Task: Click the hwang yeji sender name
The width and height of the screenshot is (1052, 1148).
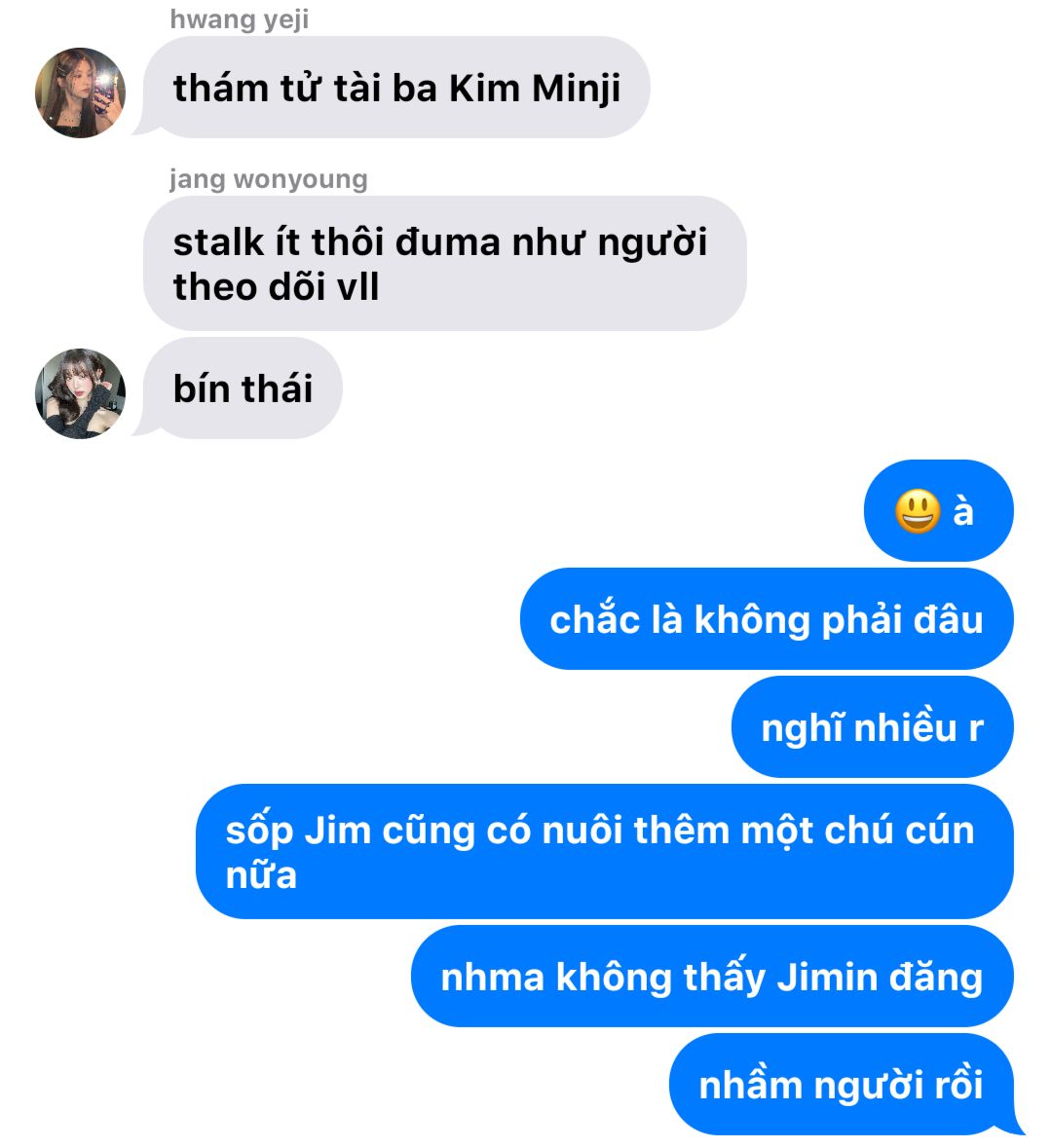Action: coord(239,19)
